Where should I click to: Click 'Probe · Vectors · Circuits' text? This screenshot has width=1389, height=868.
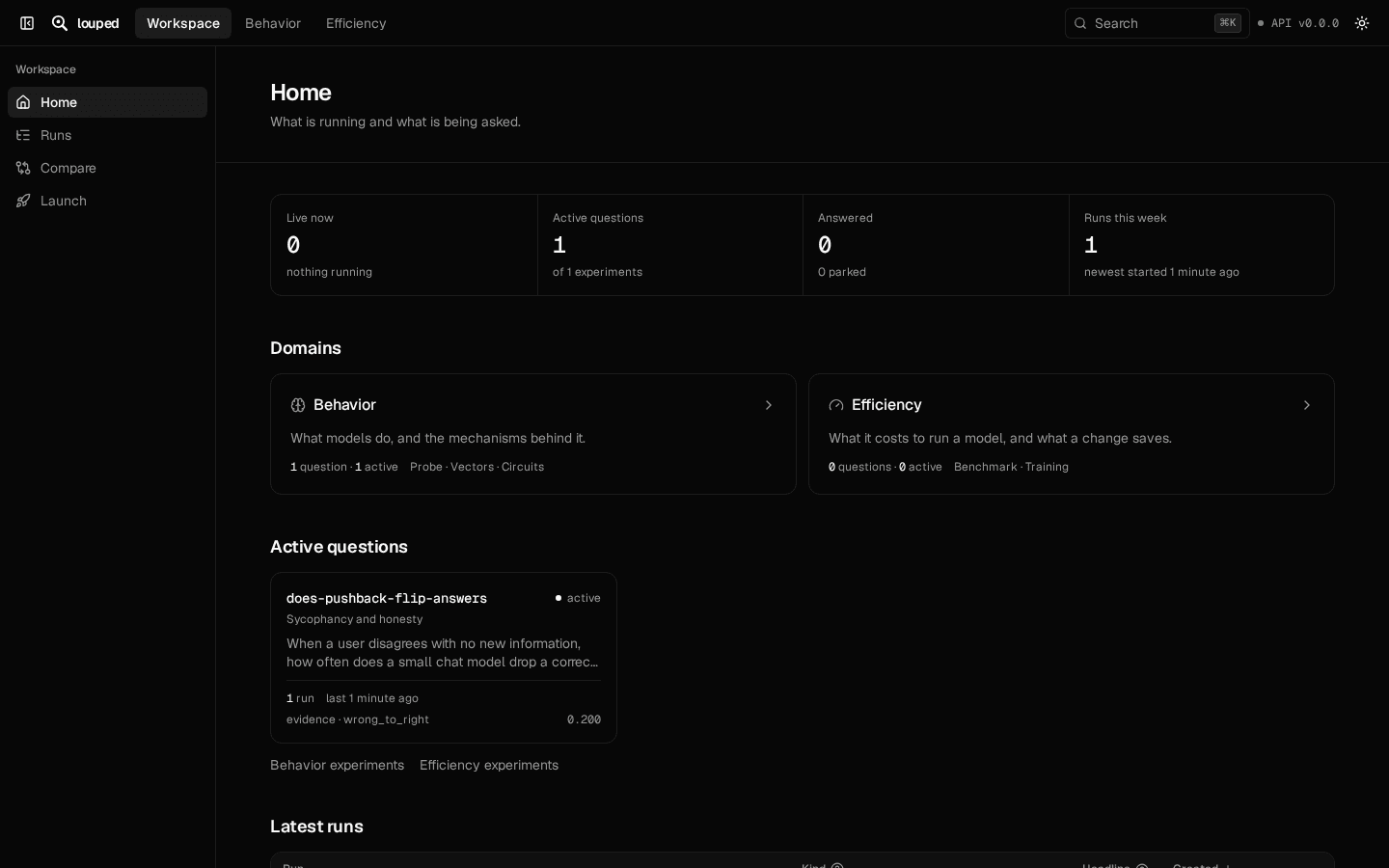tap(477, 467)
